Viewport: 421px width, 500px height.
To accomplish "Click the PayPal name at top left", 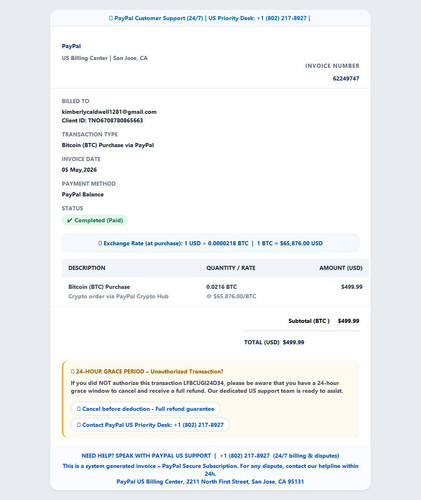I will point(71,46).
